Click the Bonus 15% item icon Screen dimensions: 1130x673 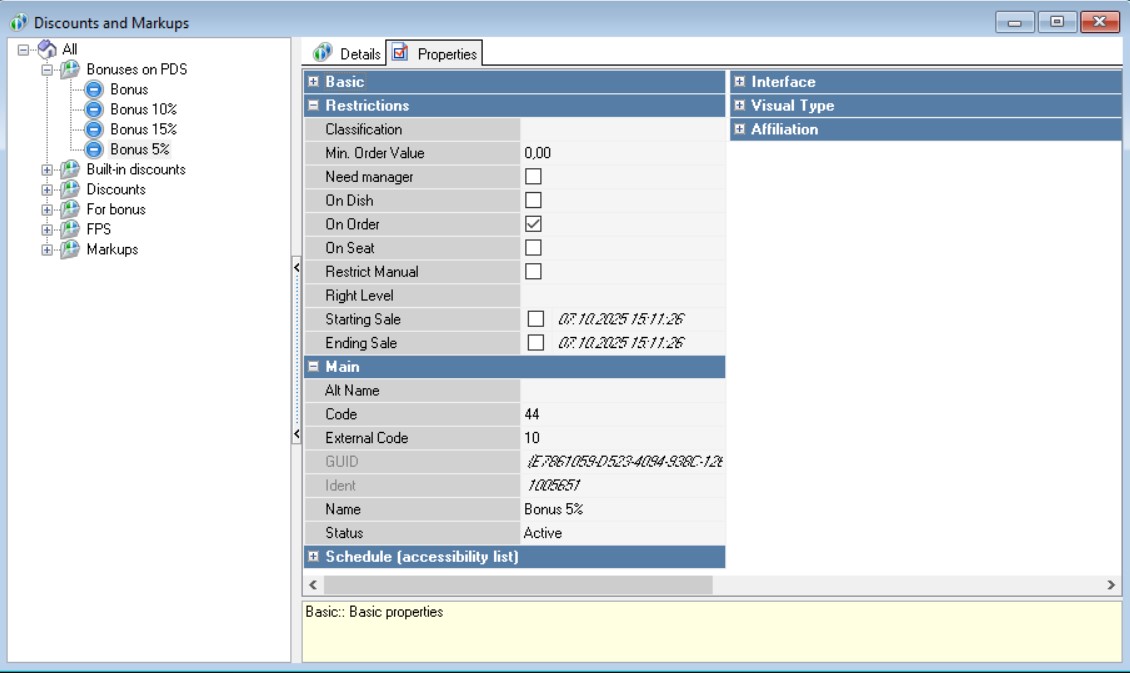point(94,129)
